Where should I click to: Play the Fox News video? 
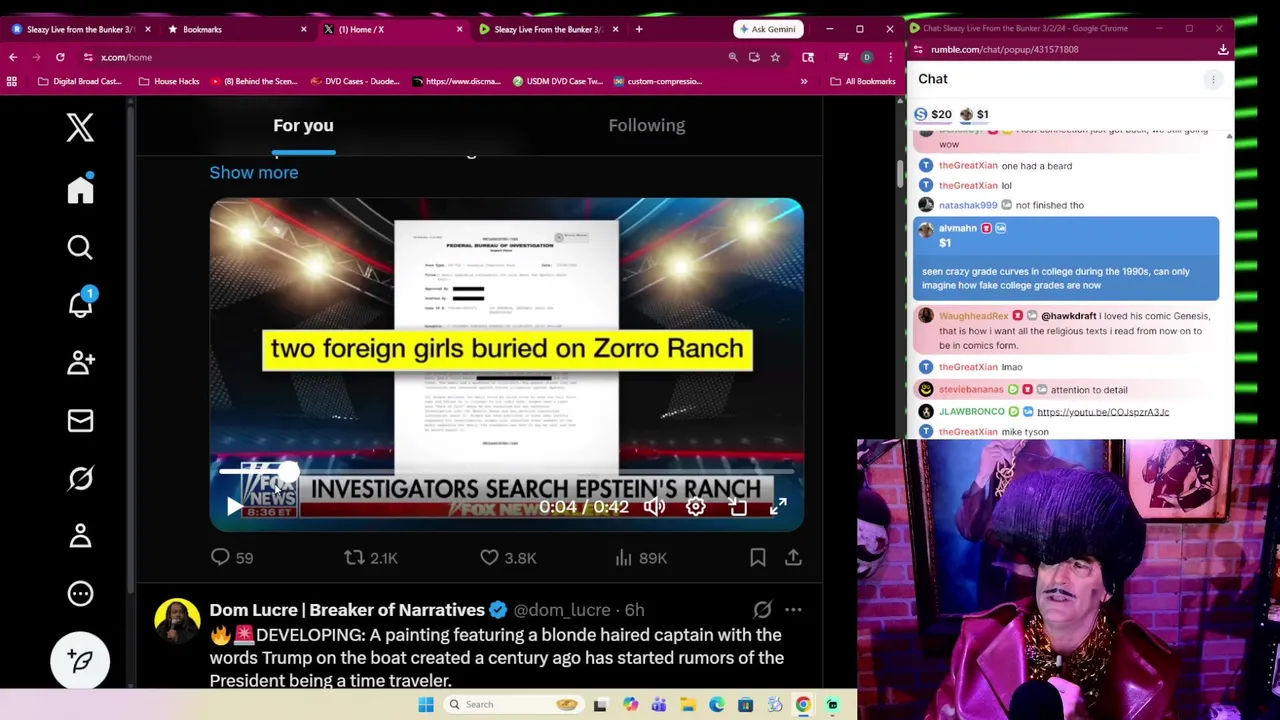tap(233, 507)
